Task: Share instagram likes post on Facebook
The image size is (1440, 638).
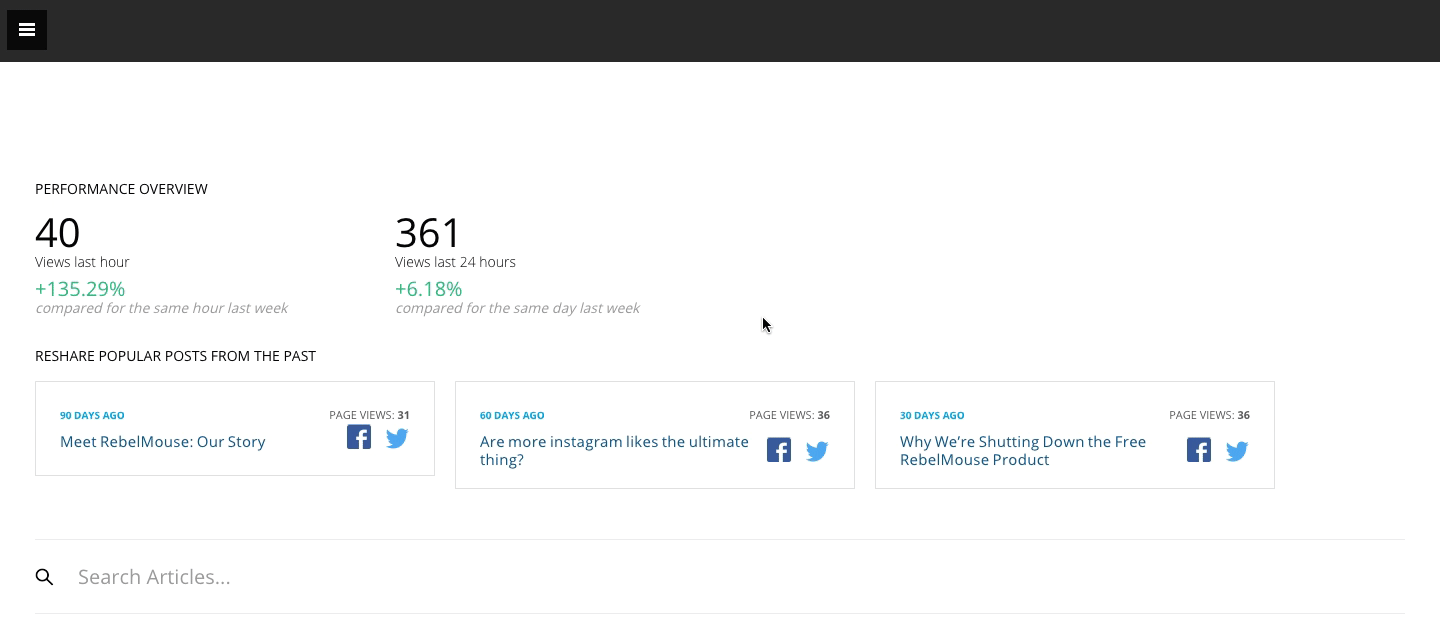Action: click(x=779, y=450)
